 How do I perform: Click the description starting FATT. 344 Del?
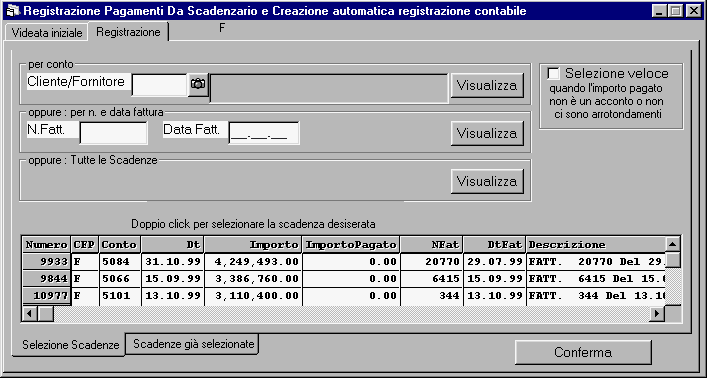(596, 296)
